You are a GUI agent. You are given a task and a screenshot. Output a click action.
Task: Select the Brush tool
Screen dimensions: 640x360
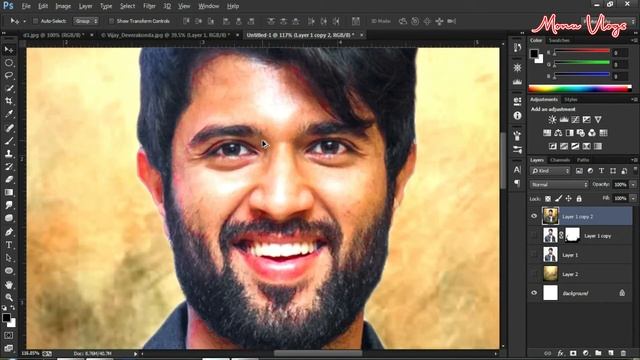9,141
